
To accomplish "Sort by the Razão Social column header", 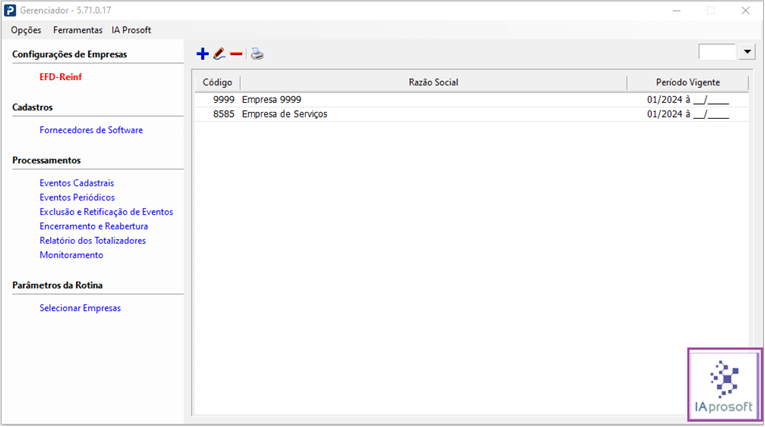I will (433, 82).
